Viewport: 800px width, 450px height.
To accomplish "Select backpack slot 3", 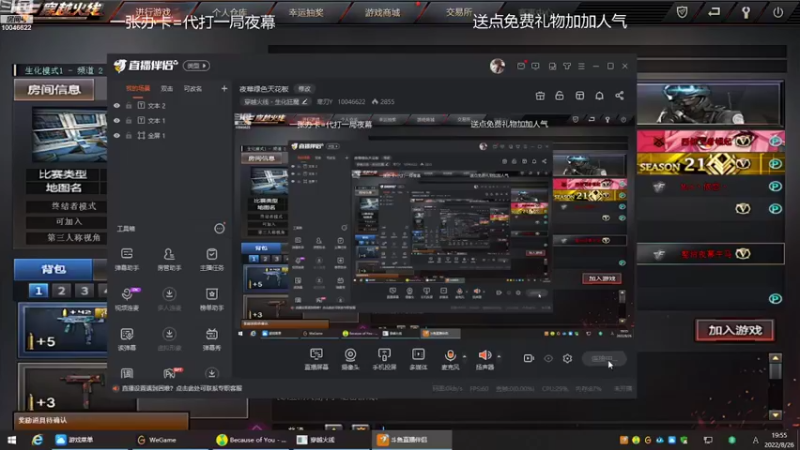I will click(84, 290).
